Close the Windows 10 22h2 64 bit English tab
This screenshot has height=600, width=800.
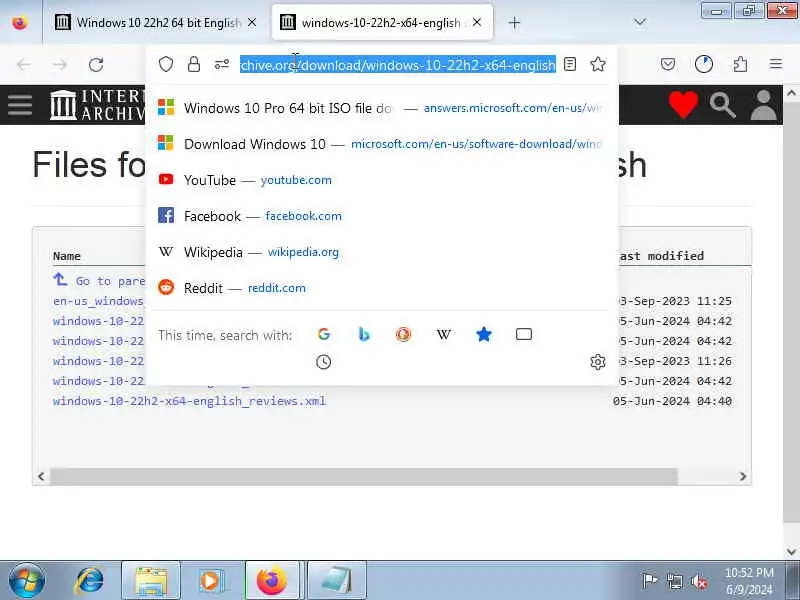[x=252, y=22]
